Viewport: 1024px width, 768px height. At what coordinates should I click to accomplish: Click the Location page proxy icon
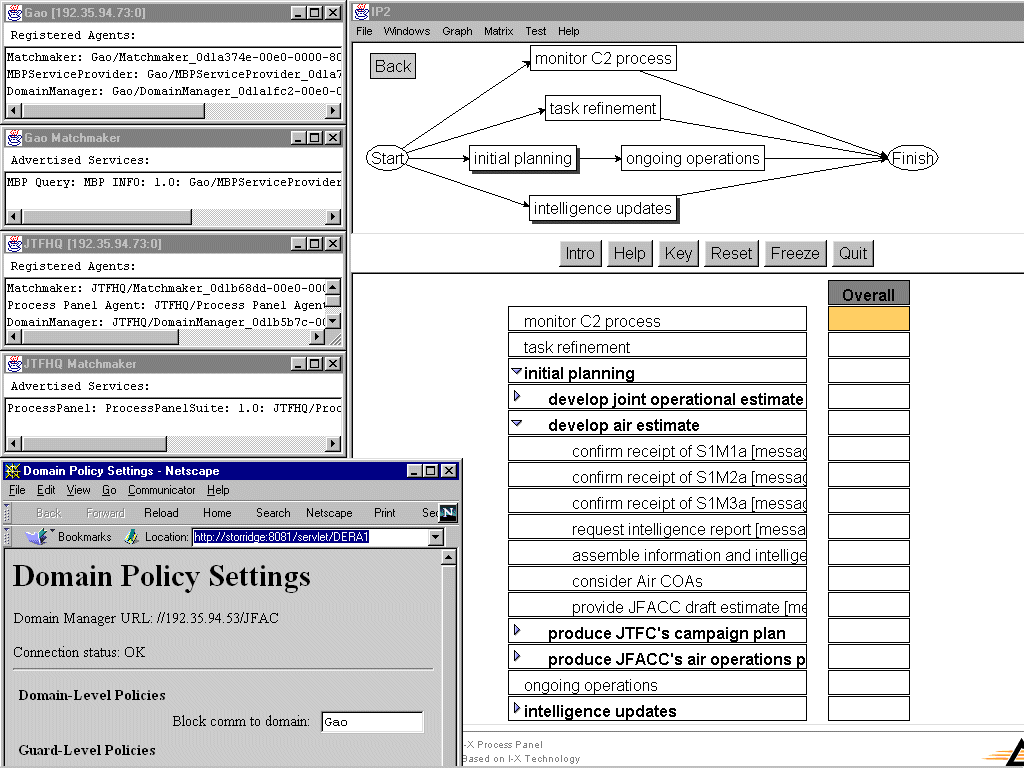coord(131,537)
